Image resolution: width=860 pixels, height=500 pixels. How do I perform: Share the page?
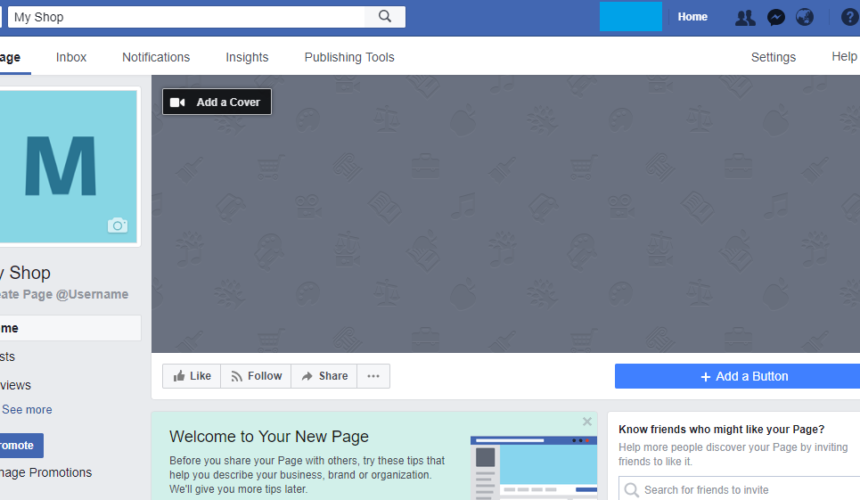324,376
